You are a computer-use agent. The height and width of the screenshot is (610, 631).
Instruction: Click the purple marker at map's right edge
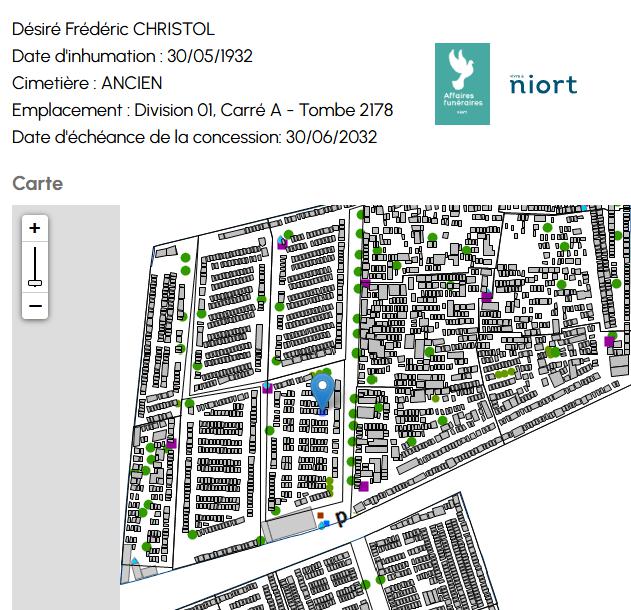coord(609,342)
